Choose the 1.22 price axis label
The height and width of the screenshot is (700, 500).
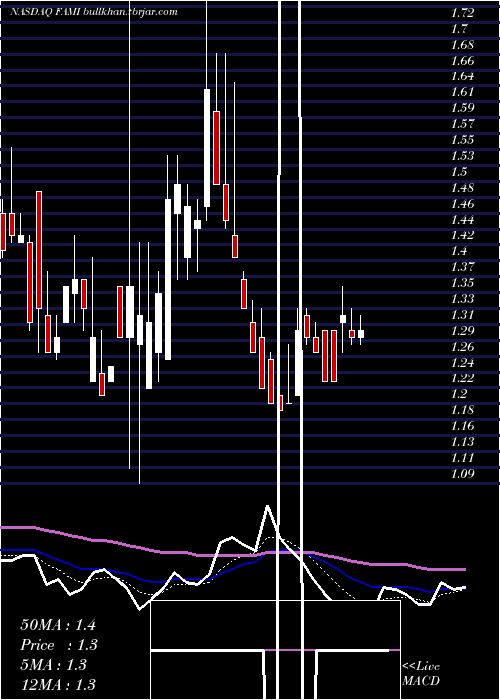462,378
